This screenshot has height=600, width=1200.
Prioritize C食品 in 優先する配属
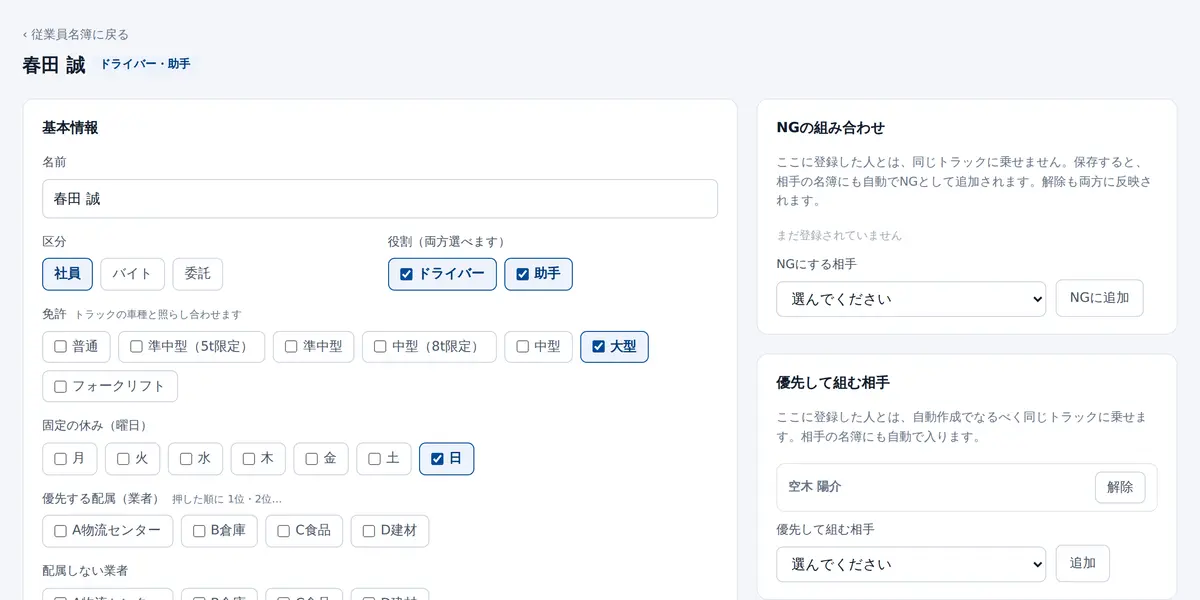pyautogui.click(x=304, y=531)
